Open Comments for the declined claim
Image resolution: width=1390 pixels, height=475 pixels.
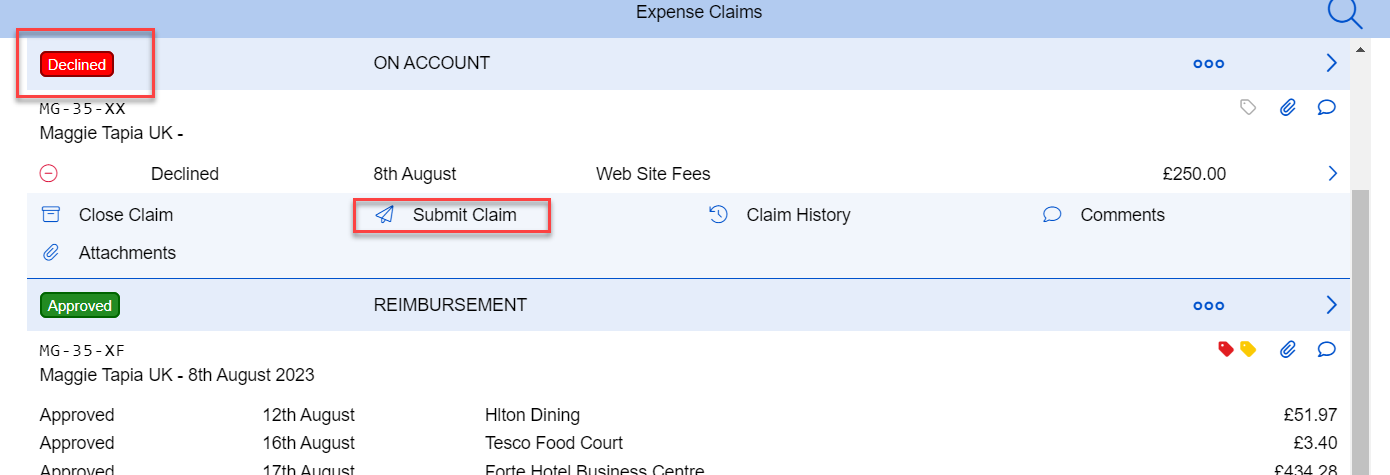click(x=1122, y=215)
